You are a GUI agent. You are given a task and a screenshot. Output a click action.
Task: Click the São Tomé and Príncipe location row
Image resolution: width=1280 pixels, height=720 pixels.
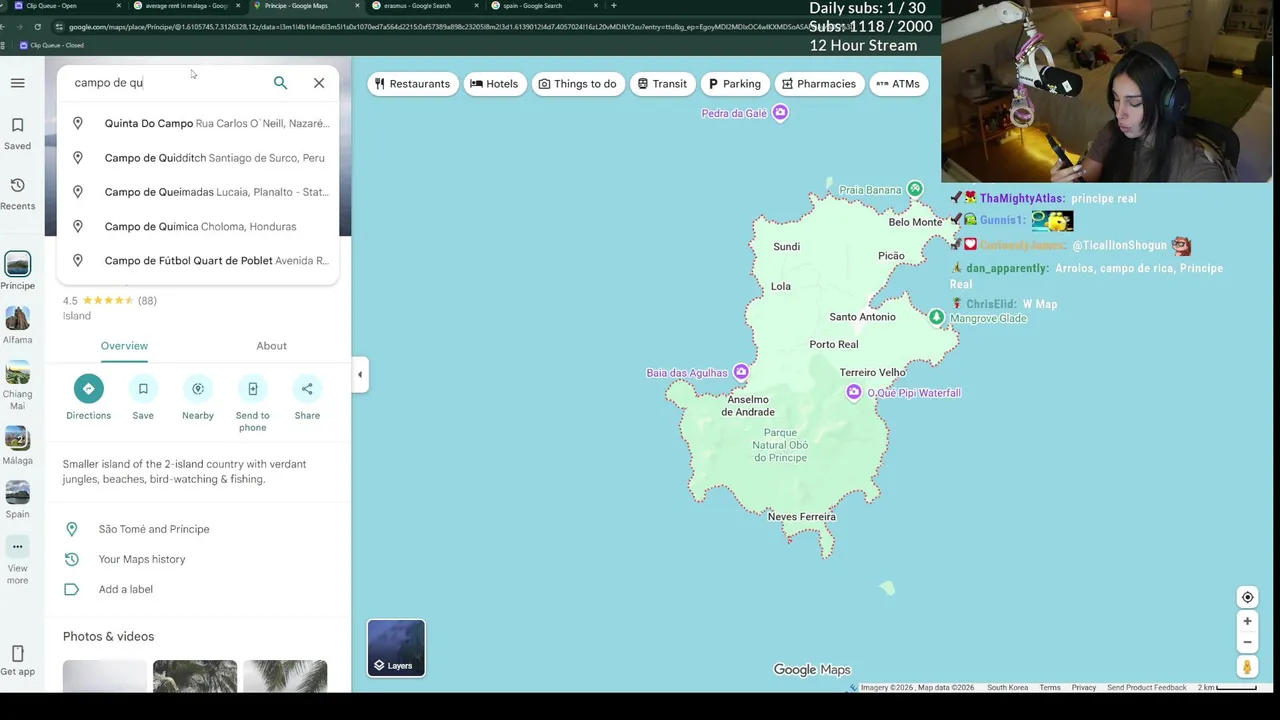[x=198, y=529]
